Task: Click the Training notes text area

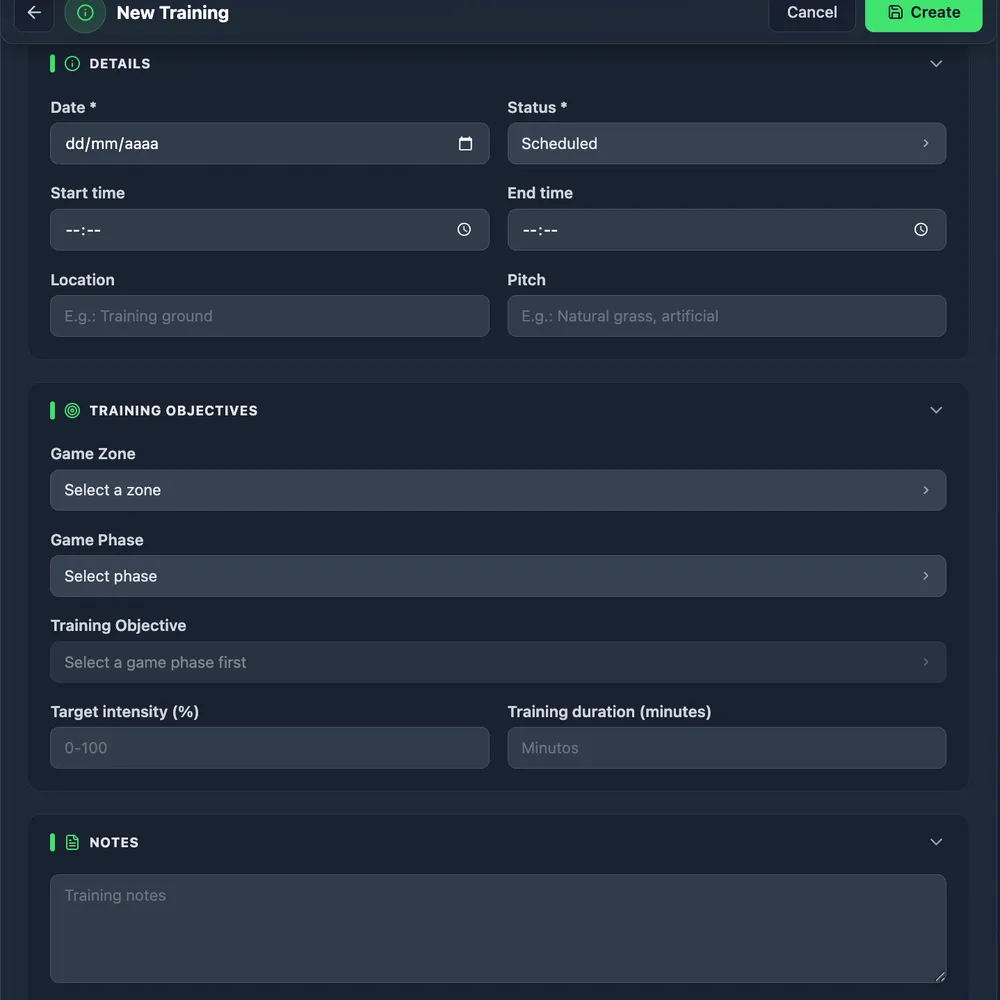Action: point(498,928)
